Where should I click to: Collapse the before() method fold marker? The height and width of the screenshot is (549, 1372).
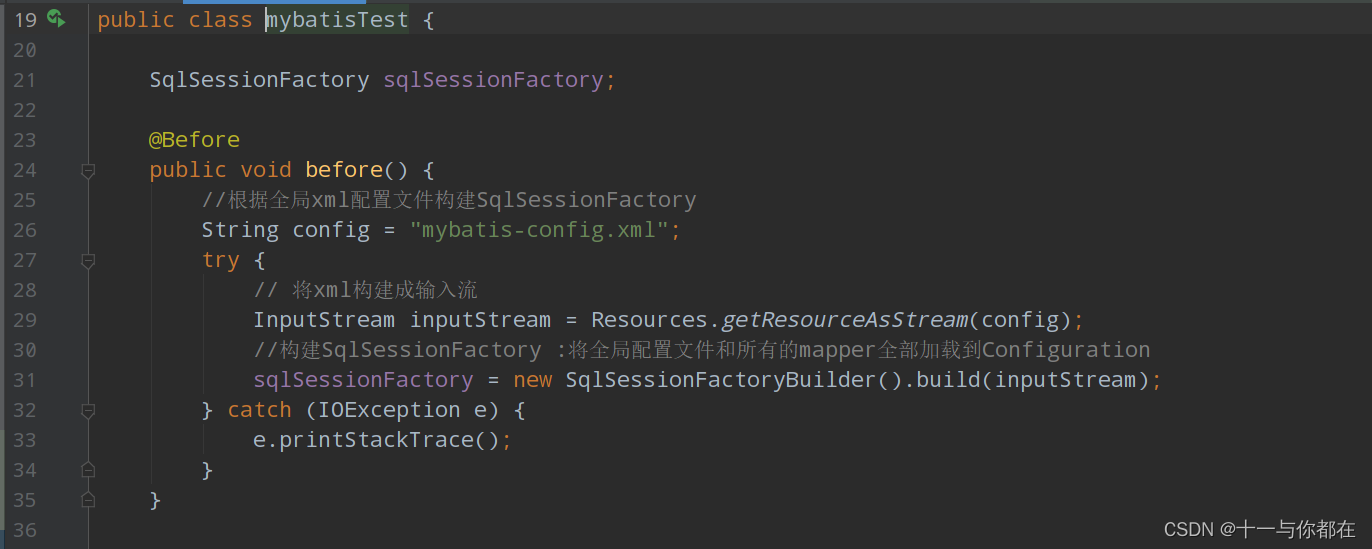[88, 171]
